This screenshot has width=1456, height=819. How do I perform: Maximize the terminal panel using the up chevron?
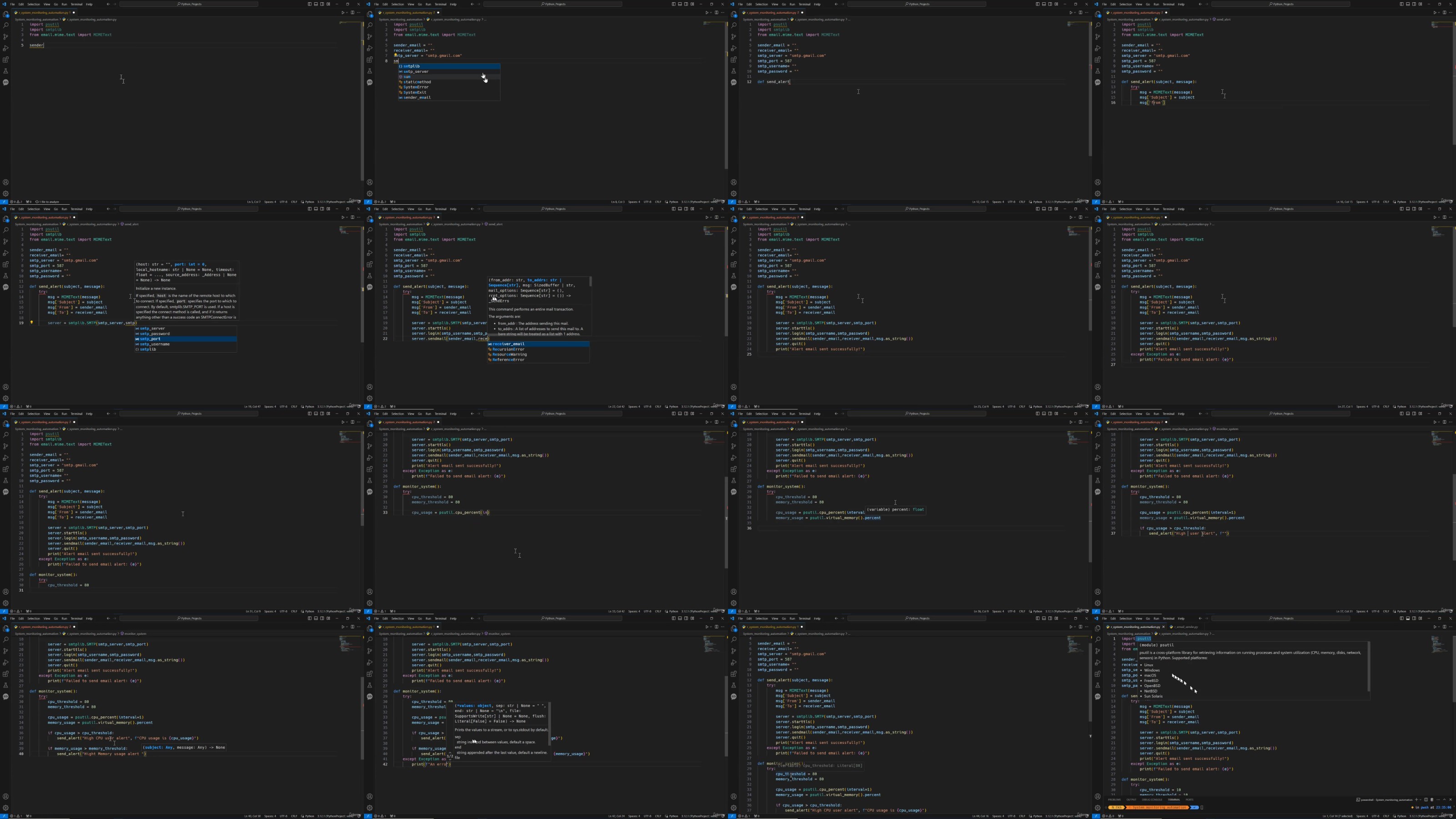coord(1445,800)
